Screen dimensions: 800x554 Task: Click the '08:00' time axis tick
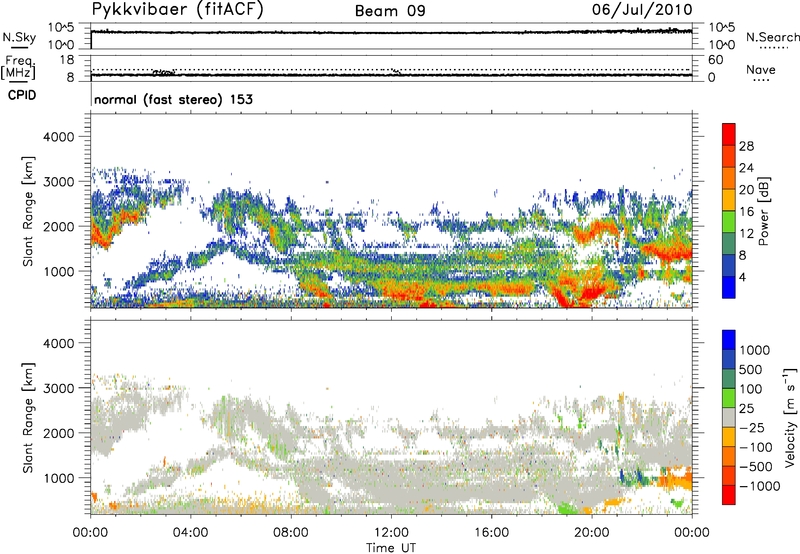pos(290,533)
